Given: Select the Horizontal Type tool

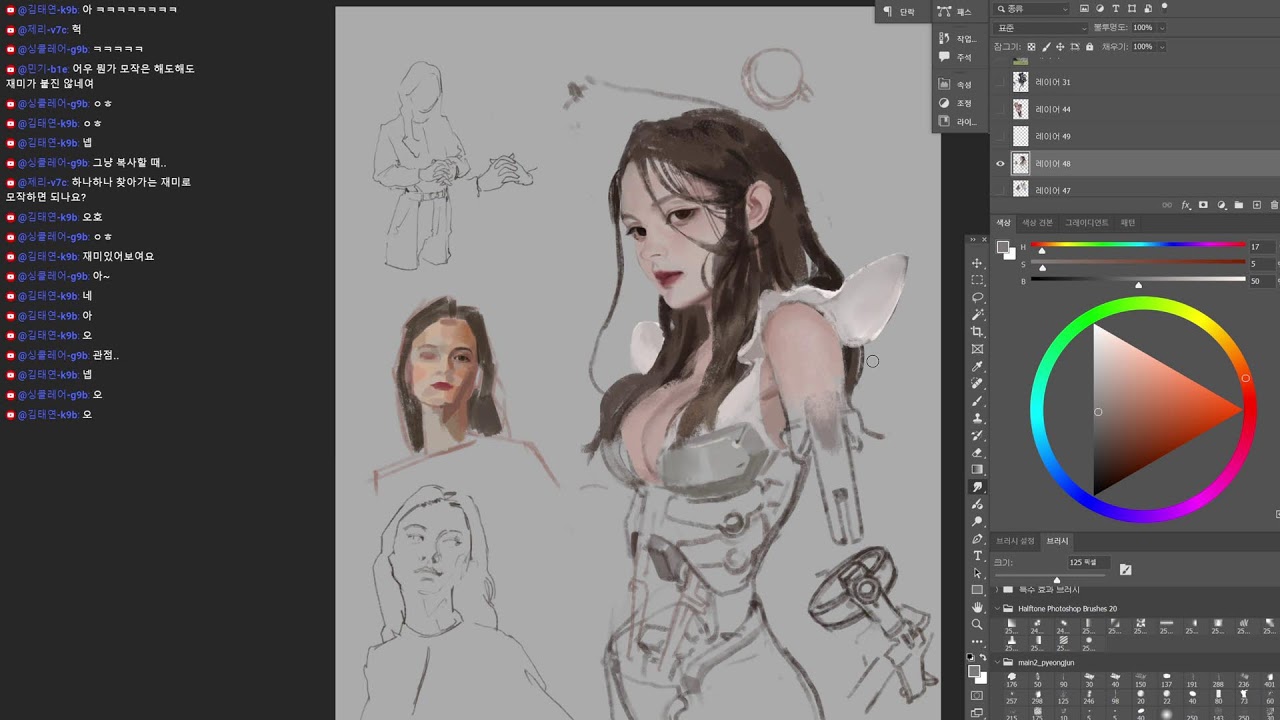Looking at the screenshot, I should click(x=977, y=556).
